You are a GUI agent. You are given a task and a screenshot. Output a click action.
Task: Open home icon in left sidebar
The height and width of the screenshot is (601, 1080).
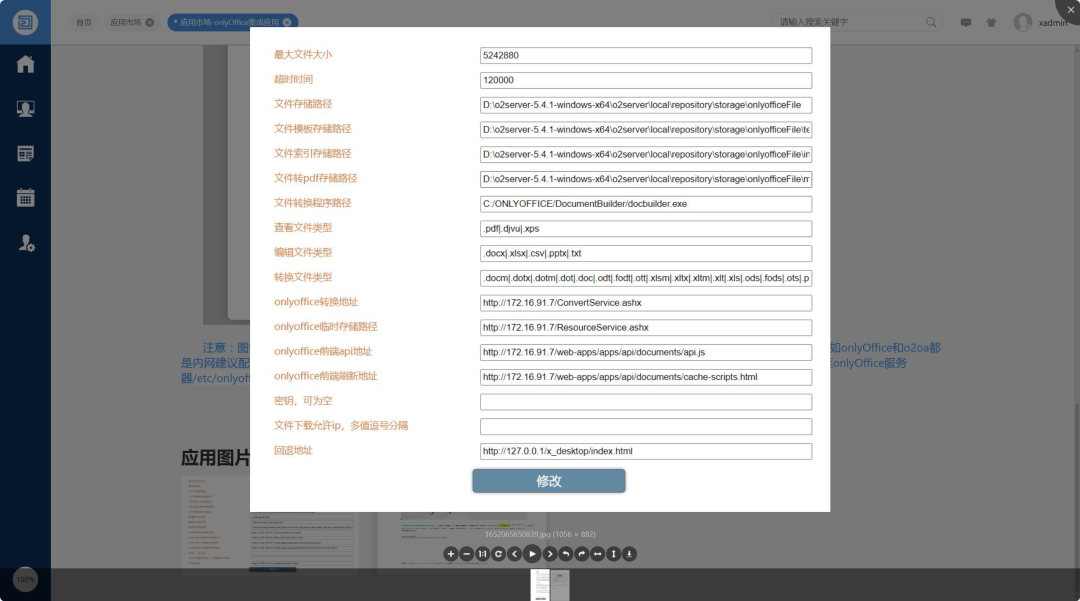[25, 64]
